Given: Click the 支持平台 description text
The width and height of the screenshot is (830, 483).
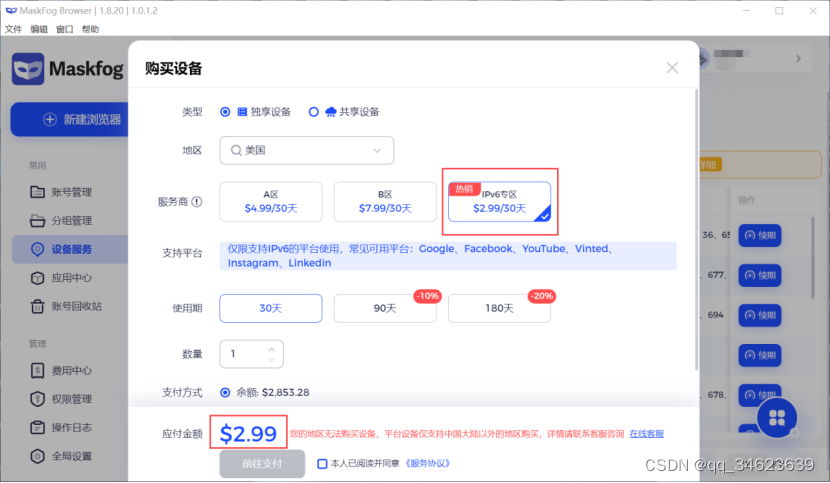Looking at the screenshot, I should pos(448,256).
